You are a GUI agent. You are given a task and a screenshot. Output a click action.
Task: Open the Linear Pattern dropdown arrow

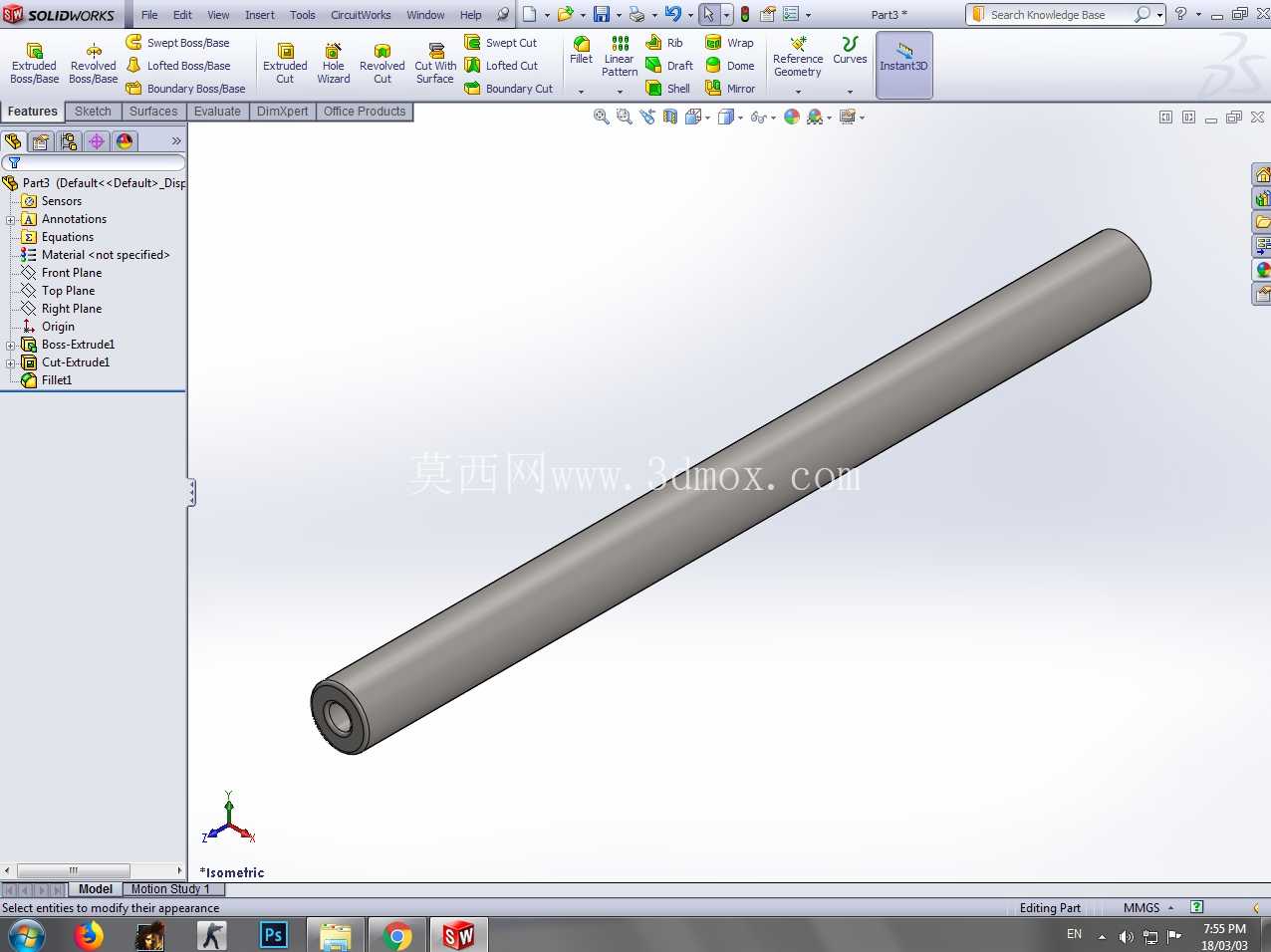coord(620,92)
